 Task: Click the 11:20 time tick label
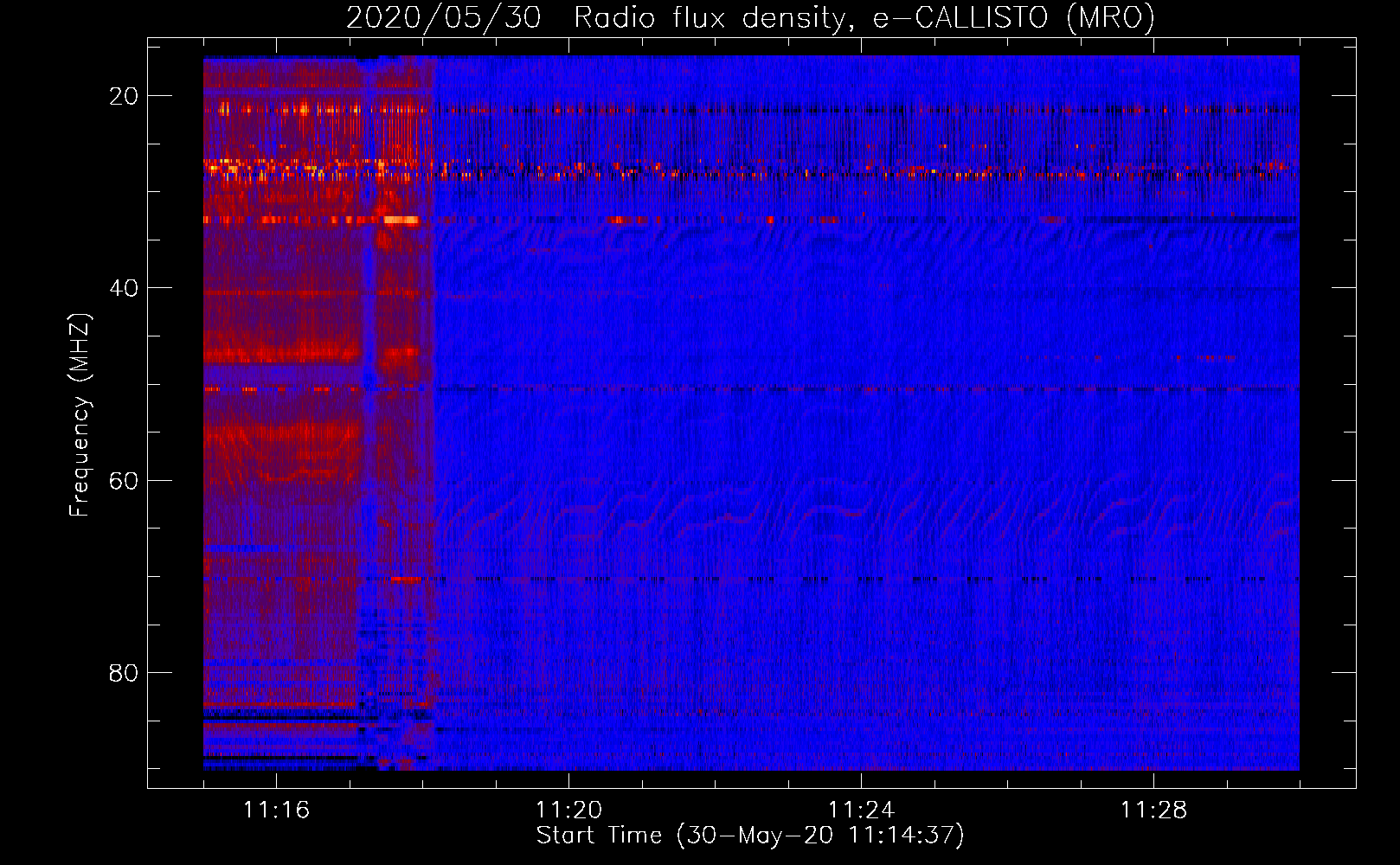(x=568, y=811)
